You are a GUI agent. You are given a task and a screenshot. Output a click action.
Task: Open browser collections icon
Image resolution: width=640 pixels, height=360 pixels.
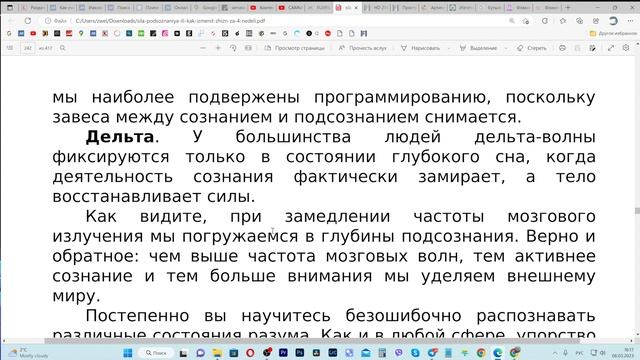pos(580,21)
